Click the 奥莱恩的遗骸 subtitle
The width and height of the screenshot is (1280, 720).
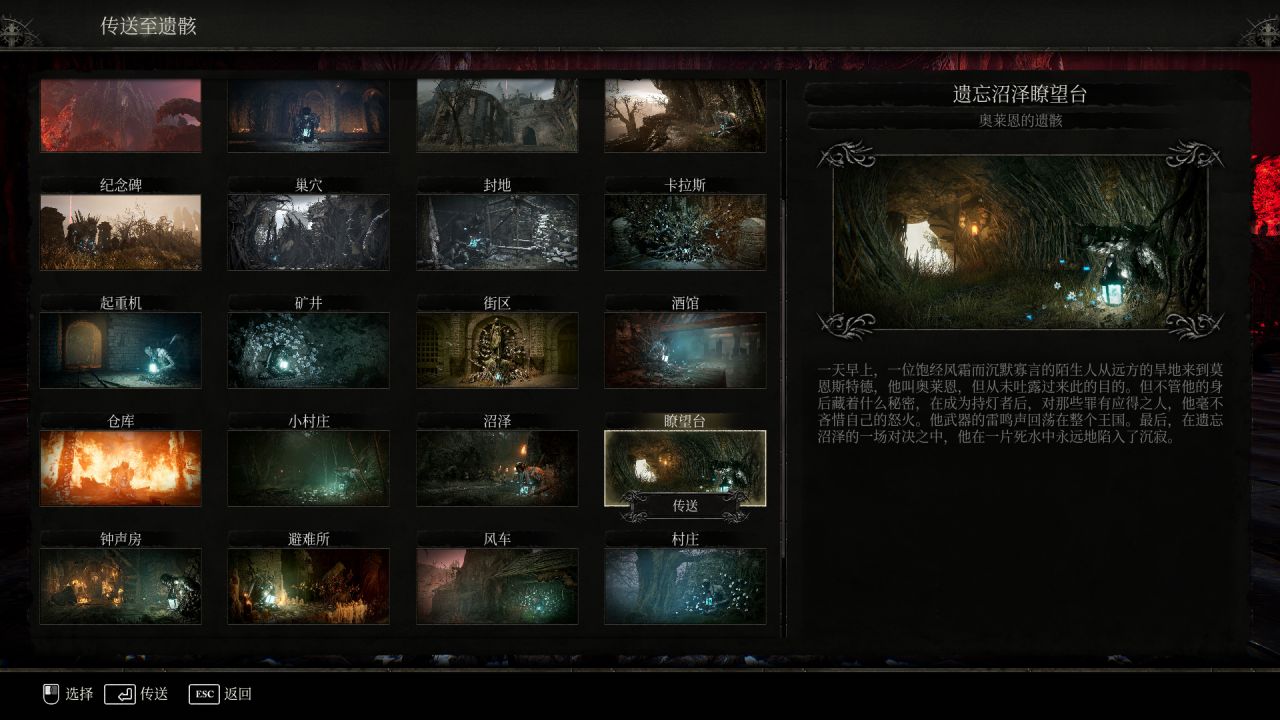(x=1020, y=121)
